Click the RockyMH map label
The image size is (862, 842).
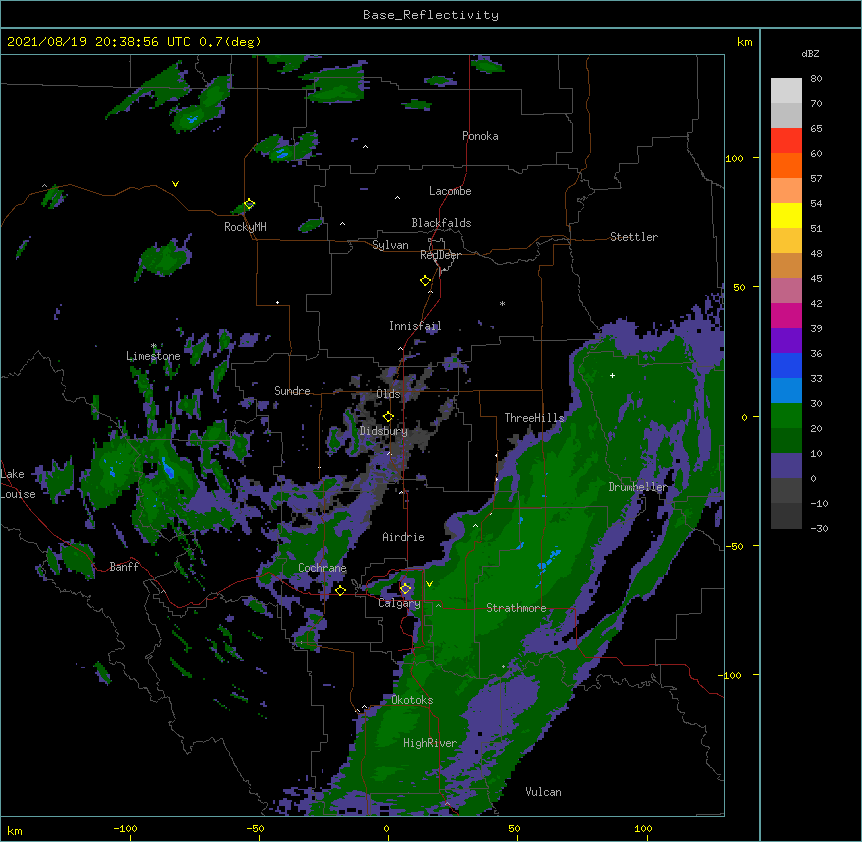tap(245, 227)
